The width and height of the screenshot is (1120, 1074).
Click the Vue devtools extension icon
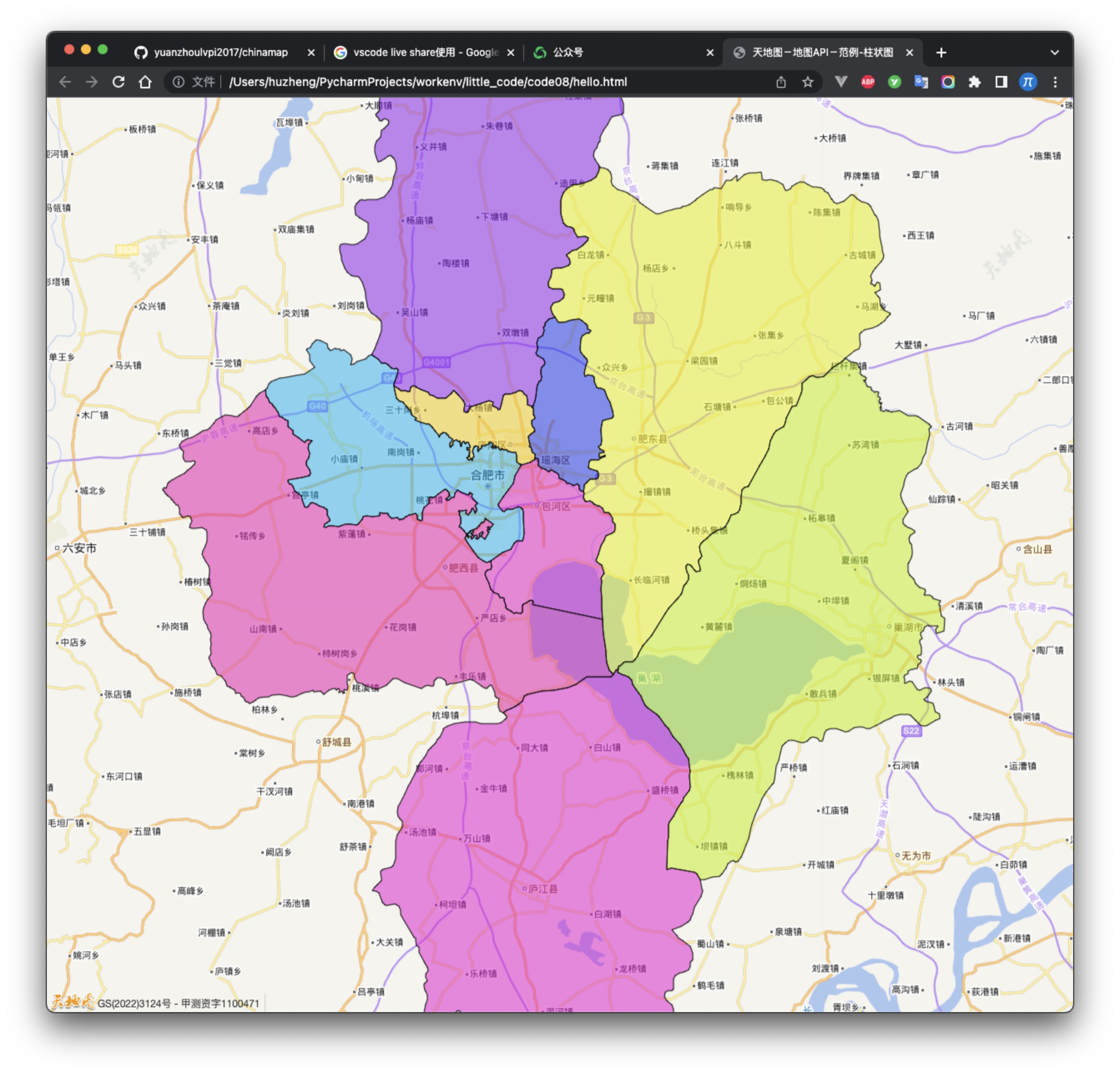pyautogui.click(x=840, y=82)
